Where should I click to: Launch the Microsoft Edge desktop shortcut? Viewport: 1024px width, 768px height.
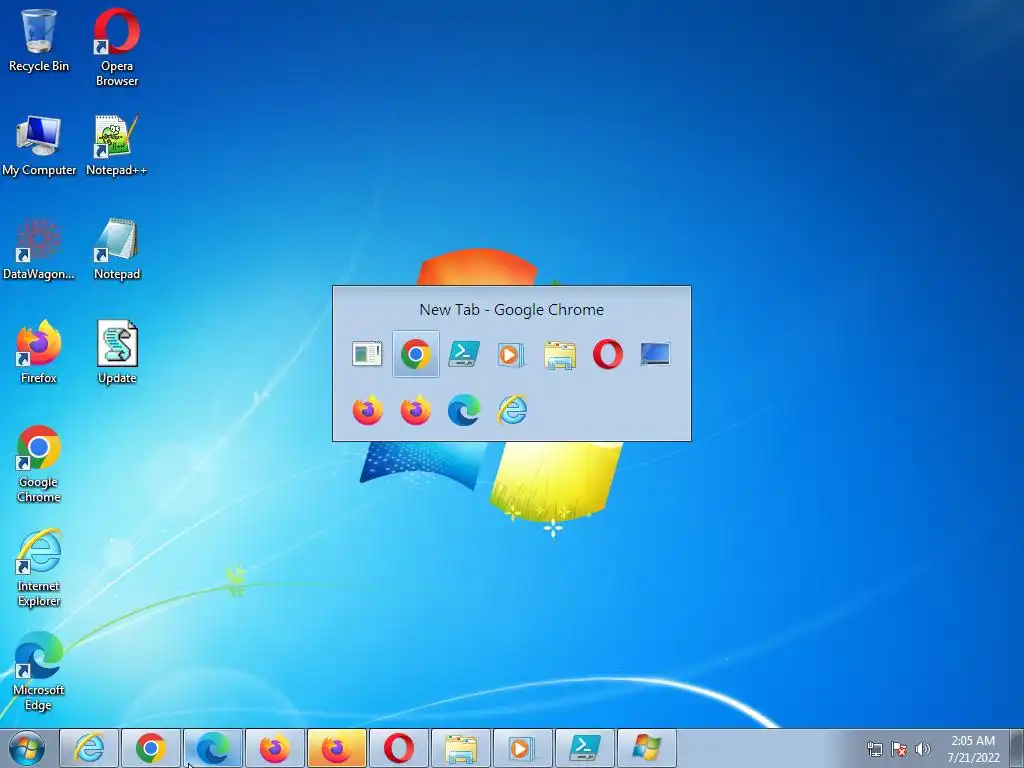coord(39,671)
